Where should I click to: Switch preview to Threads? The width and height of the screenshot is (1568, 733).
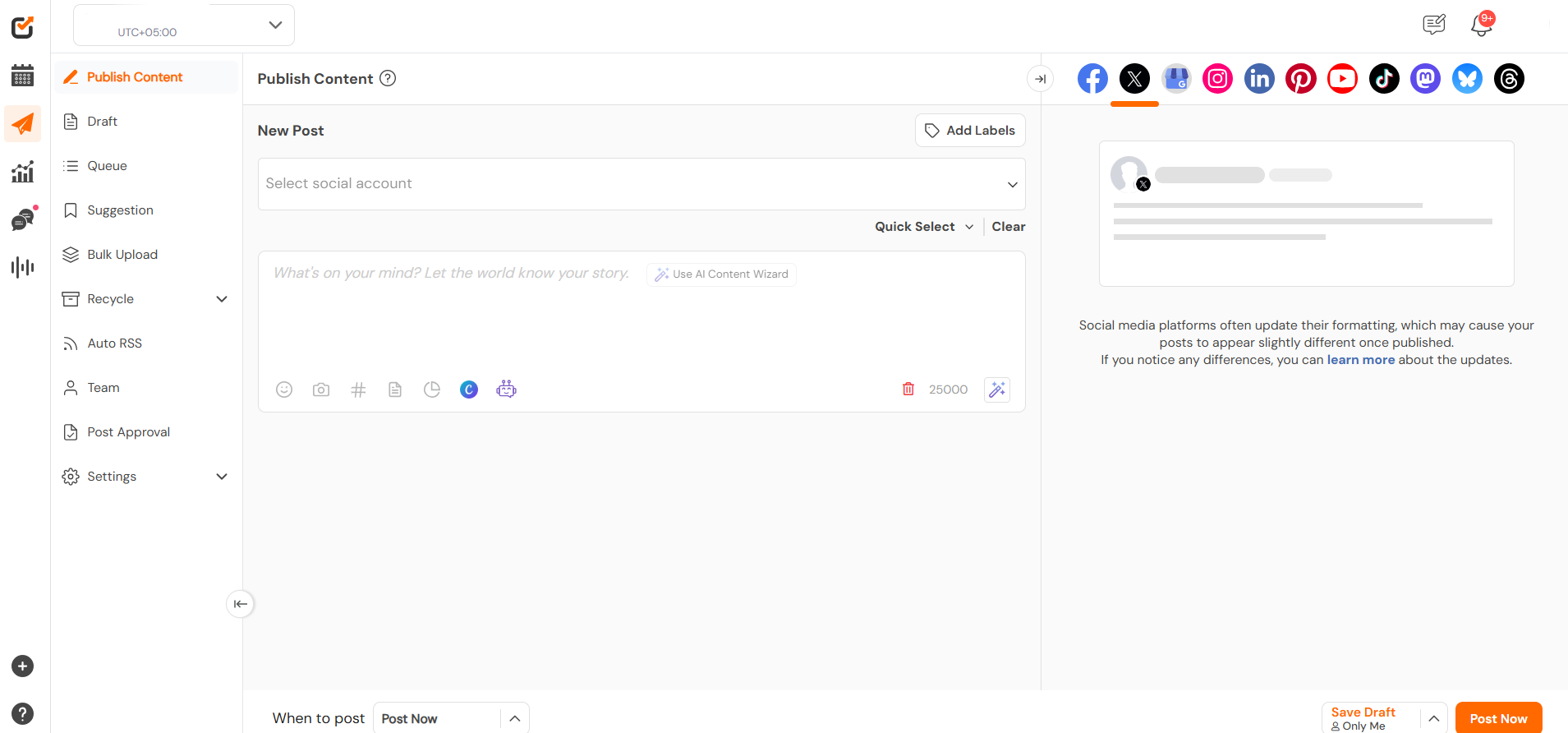(1509, 79)
